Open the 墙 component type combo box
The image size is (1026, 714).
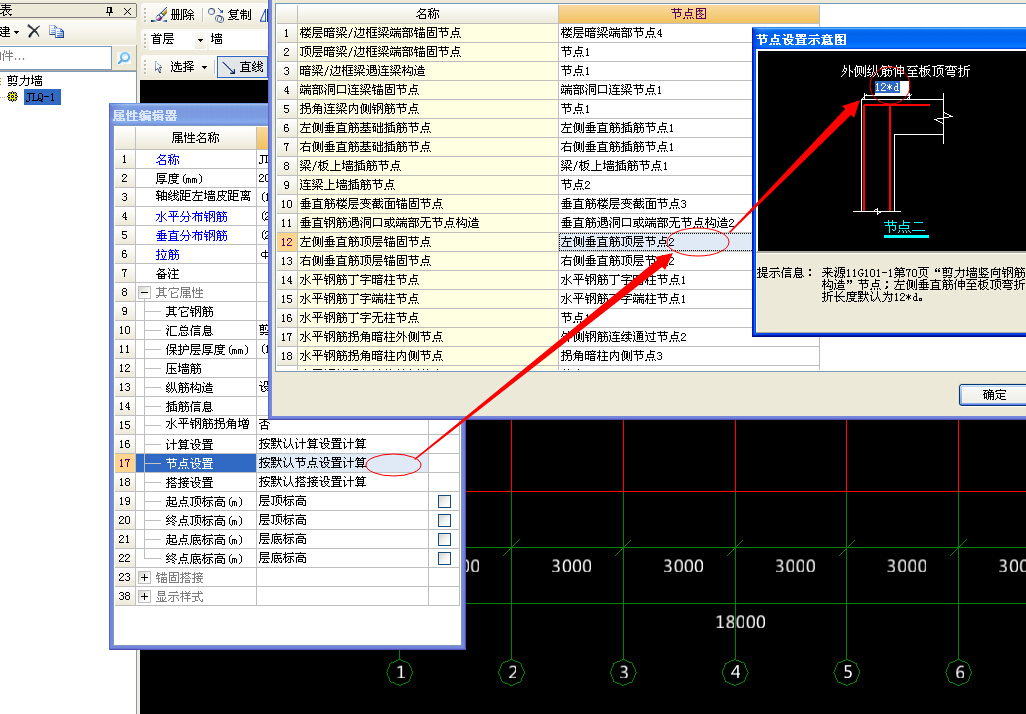pyautogui.click(x=238, y=40)
